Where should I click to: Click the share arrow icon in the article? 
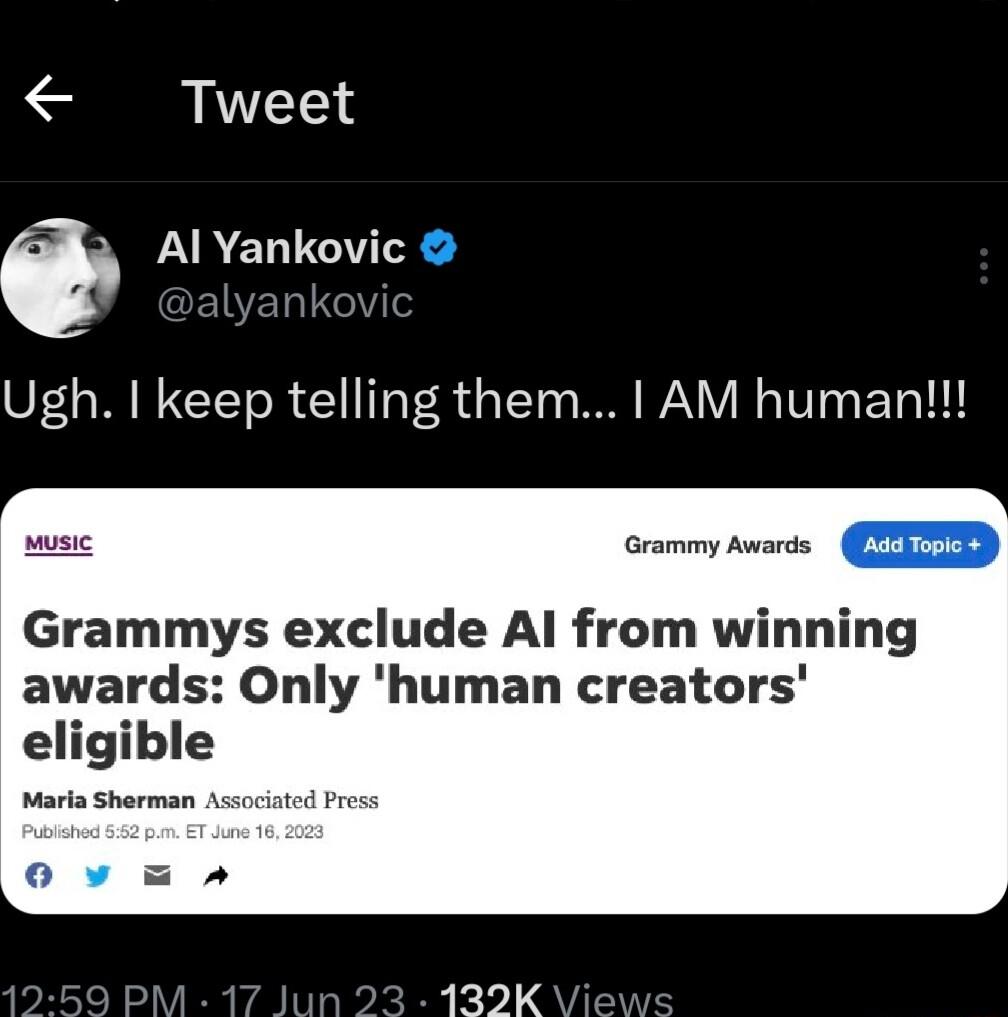point(215,875)
